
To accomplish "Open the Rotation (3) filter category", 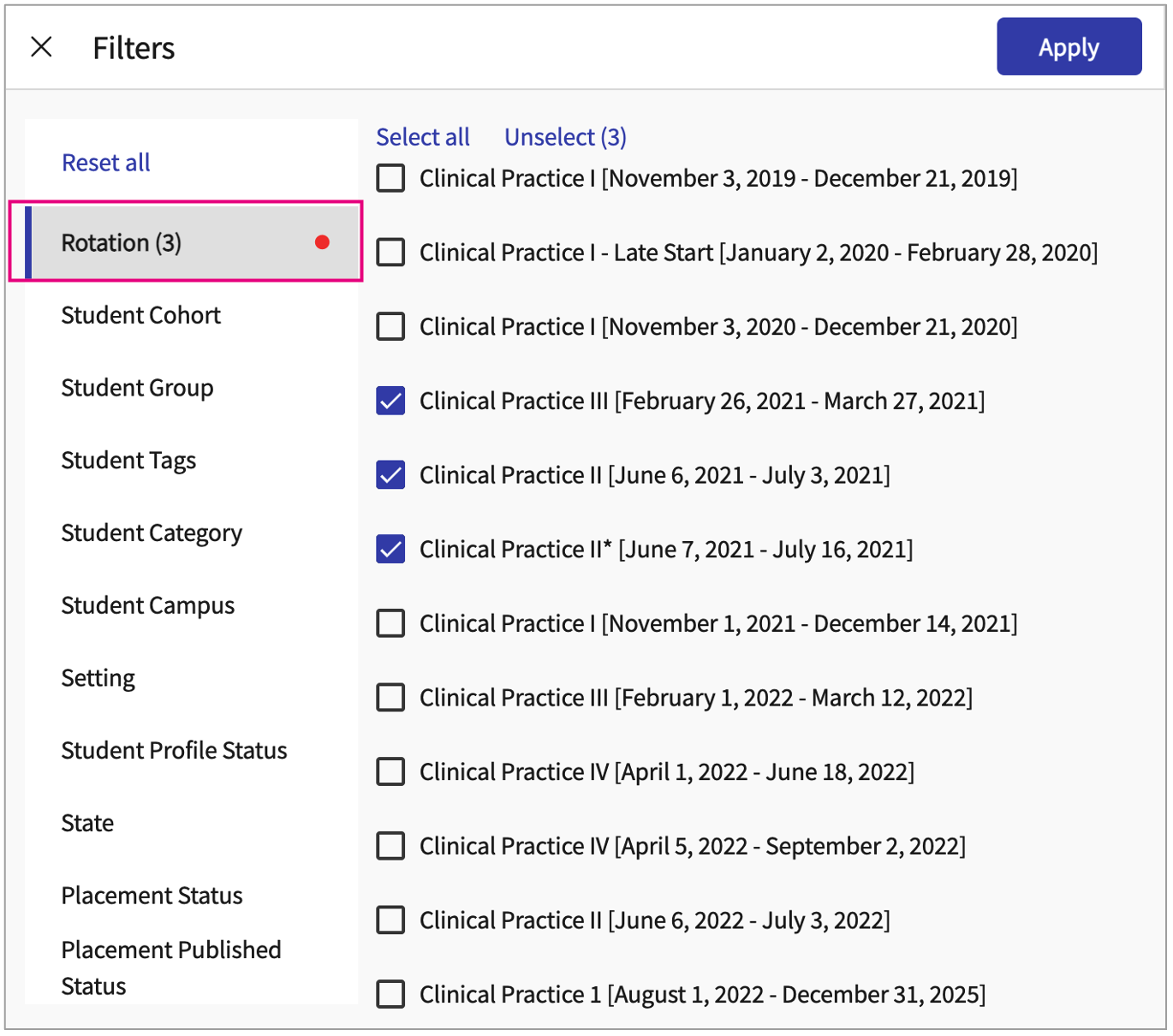I will point(122,243).
